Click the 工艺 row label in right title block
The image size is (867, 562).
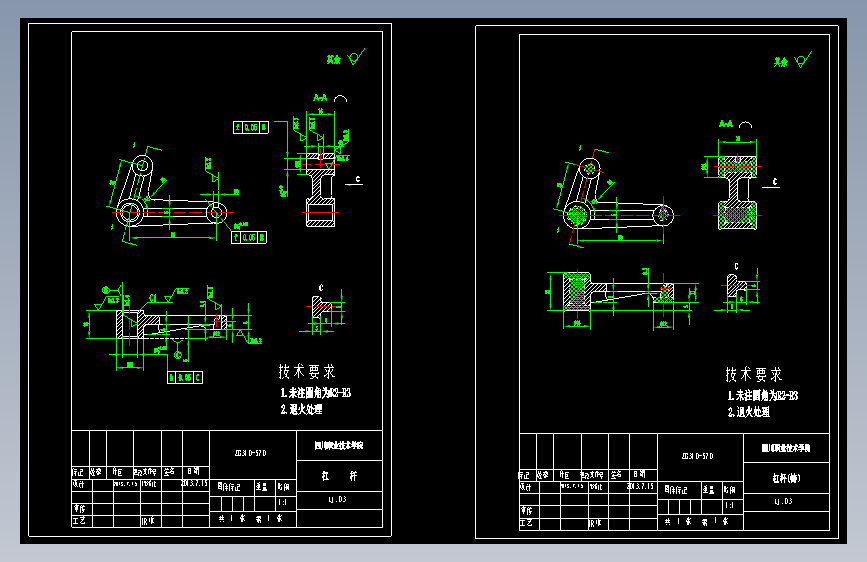point(526,523)
